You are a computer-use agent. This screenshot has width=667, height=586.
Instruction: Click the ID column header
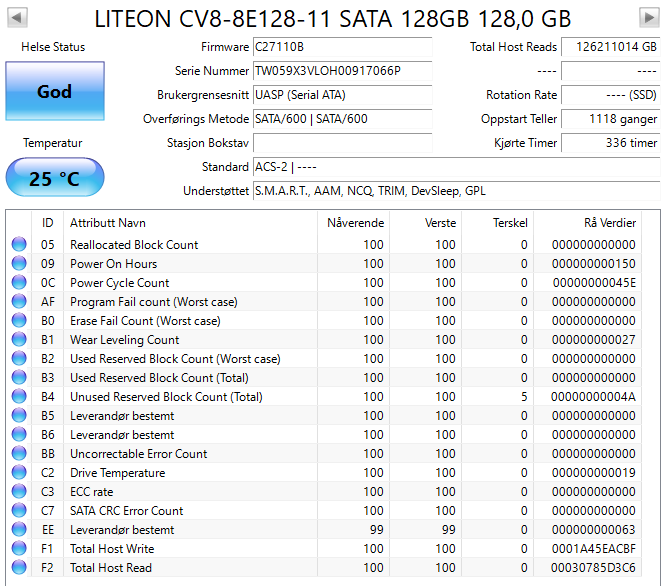48,223
